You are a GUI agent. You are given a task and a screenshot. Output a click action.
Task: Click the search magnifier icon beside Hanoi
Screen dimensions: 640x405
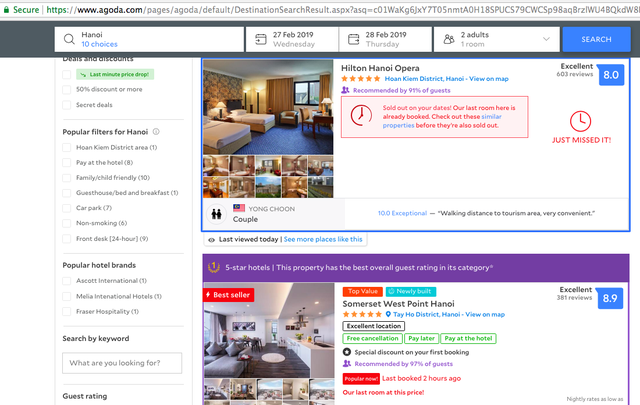[x=69, y=39]
